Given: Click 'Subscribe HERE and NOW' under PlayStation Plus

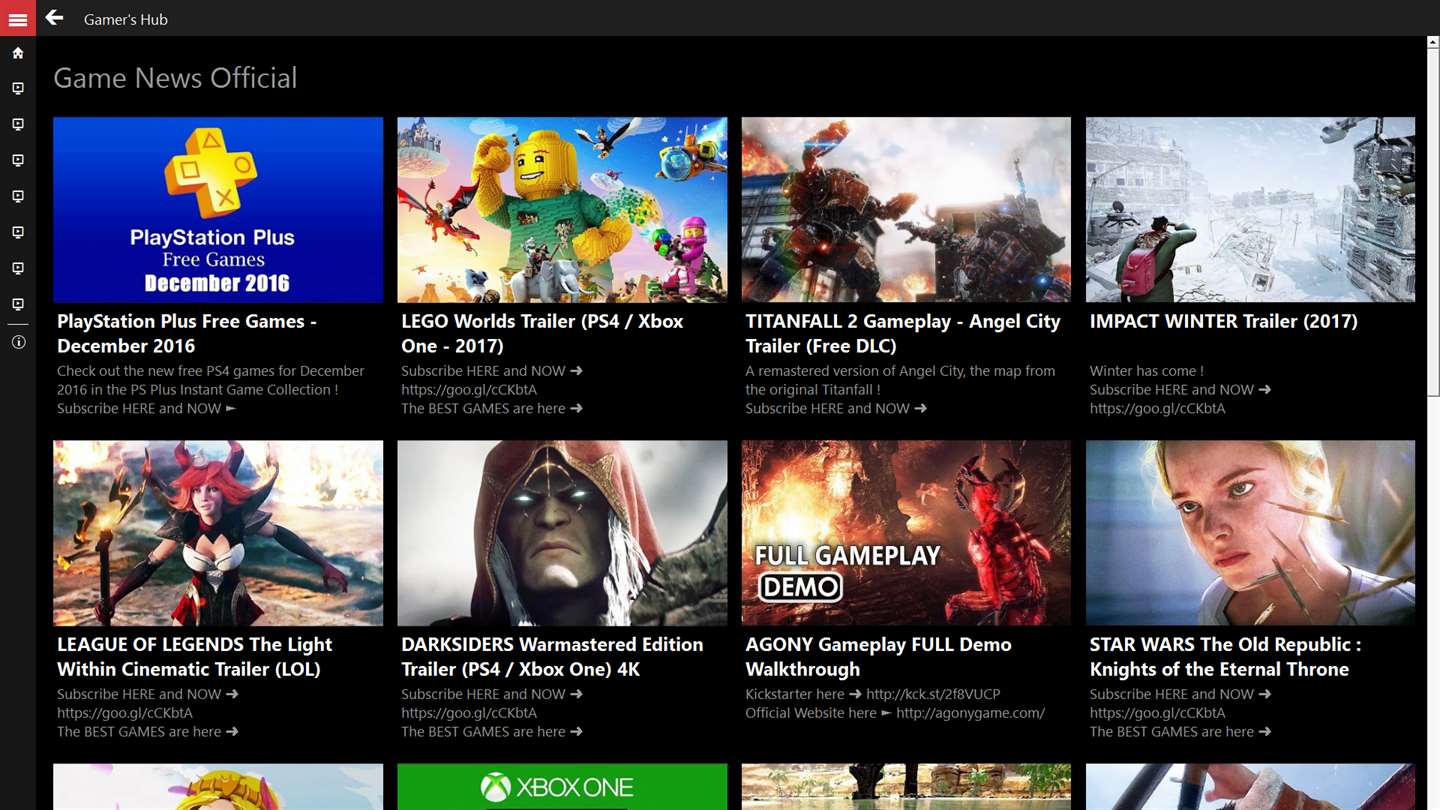Looking at the screenshot, I should click(147, 409).
